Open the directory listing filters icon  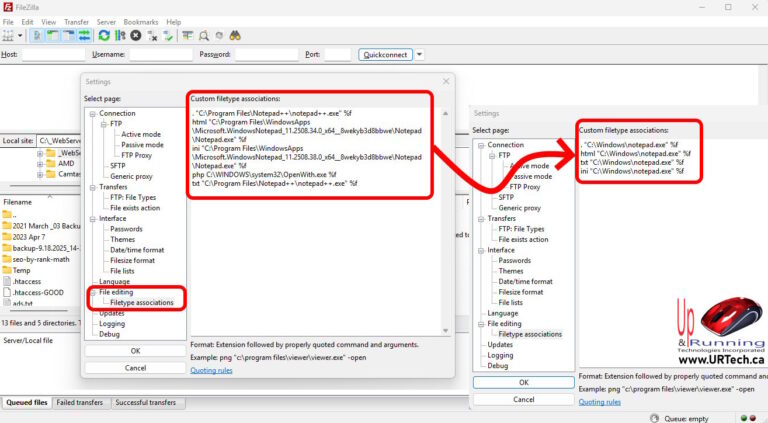click(x=187, y=35)
